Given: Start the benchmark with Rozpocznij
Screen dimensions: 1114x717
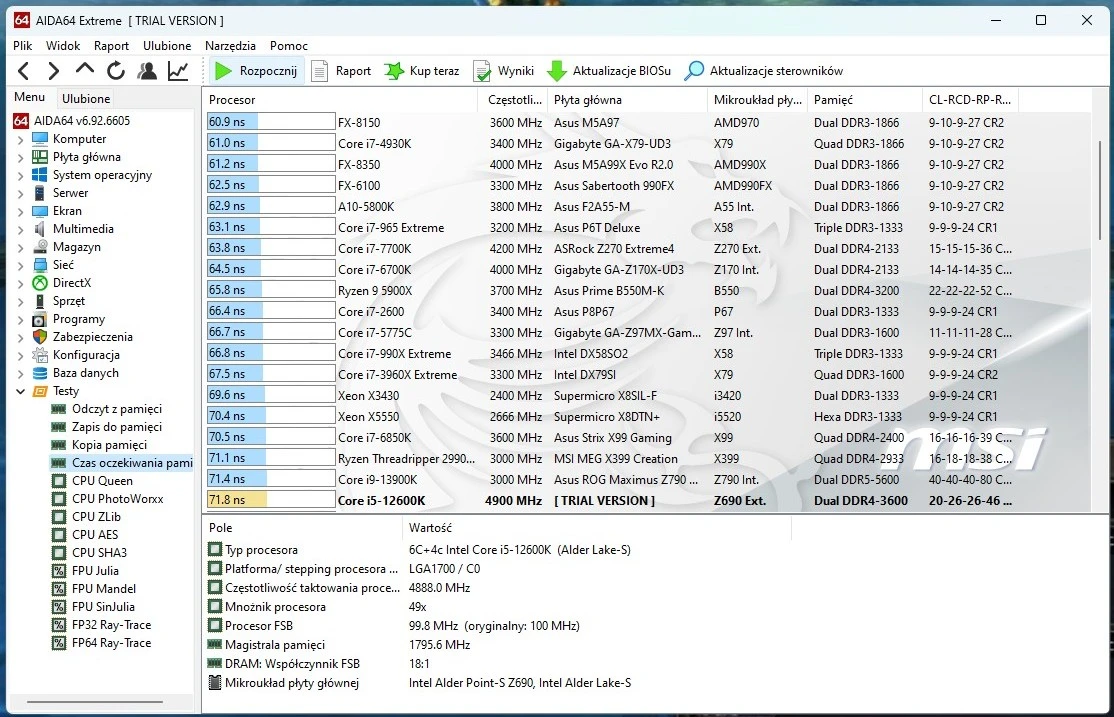Looking at the screenshot, I should click(256, 71).
